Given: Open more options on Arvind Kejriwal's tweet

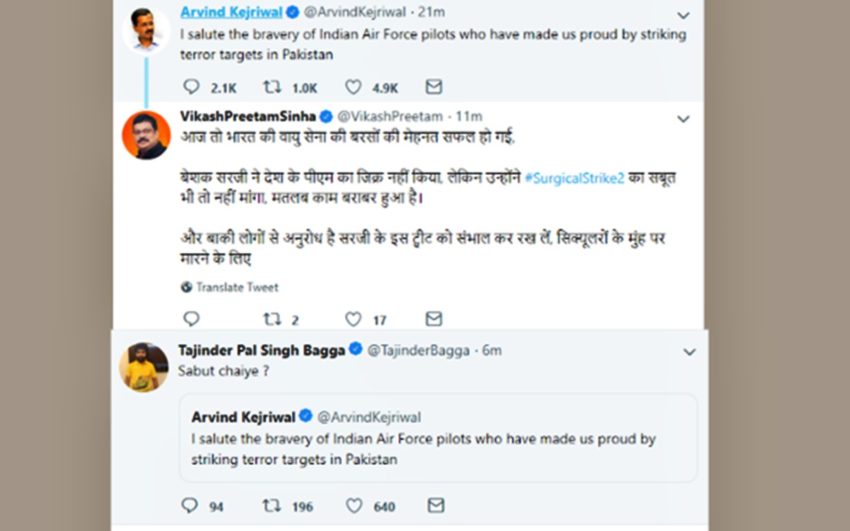Looking at the screenshot, I should 683,15.
